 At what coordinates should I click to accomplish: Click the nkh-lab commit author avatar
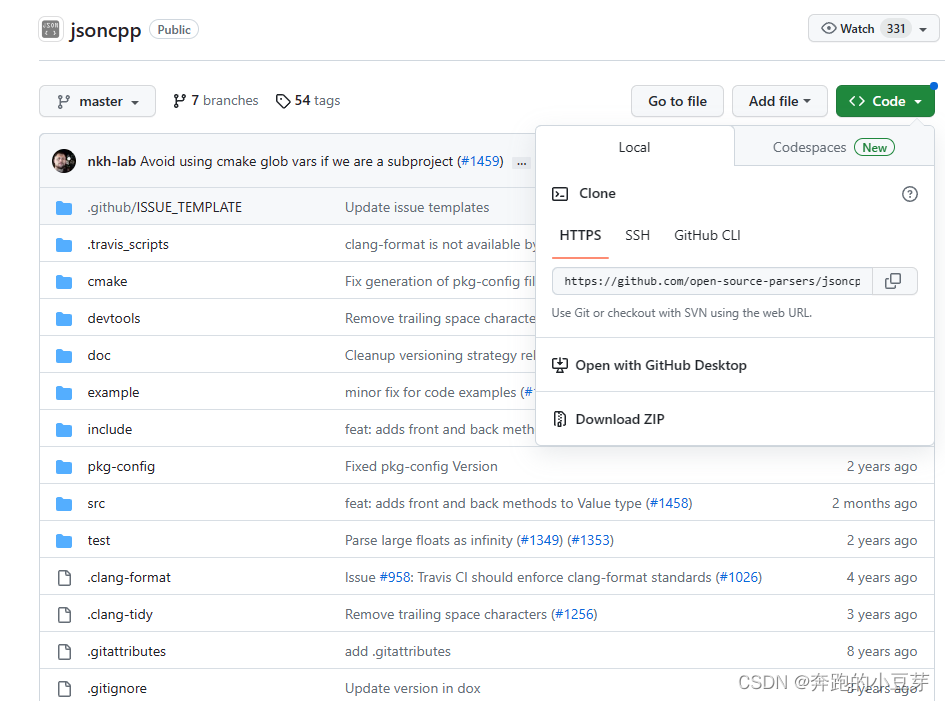[63, 160]
